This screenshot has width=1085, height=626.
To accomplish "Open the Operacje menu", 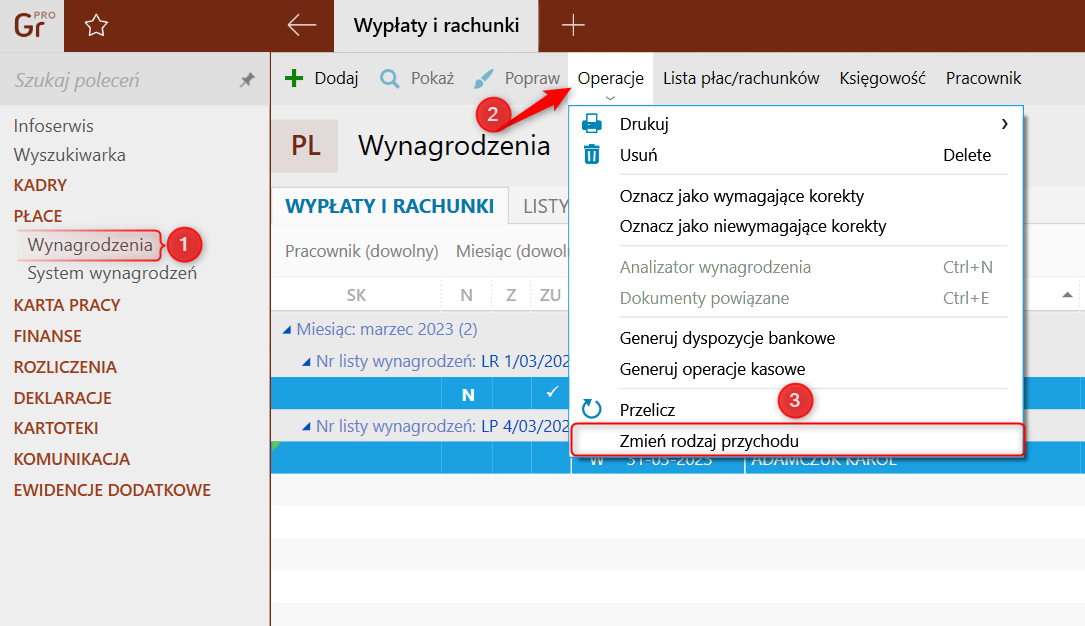I will 610,78.
